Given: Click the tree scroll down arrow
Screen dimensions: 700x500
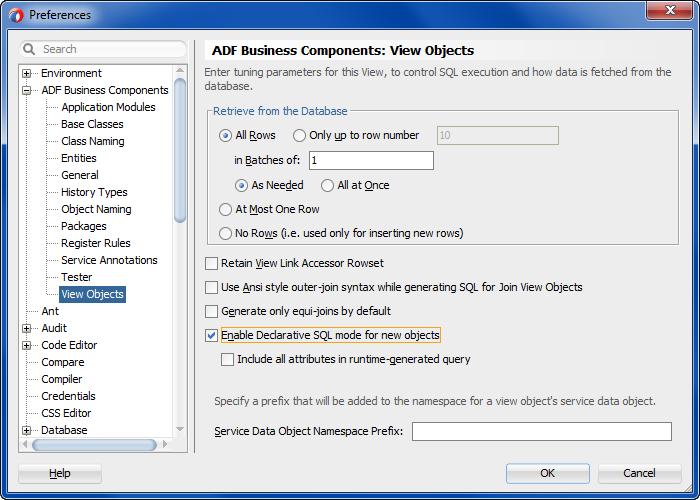Looking at the screenshot, I should (x=180, y=429).
